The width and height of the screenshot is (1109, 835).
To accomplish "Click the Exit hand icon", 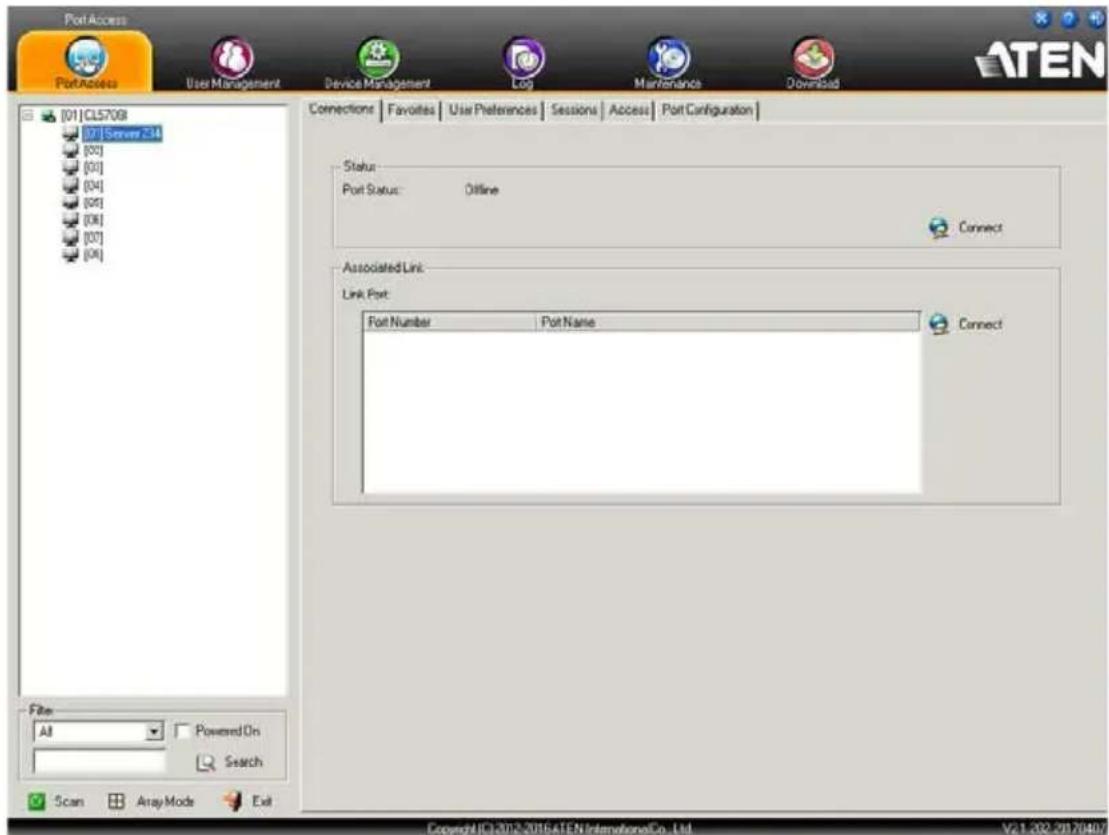I will point(233,801).
